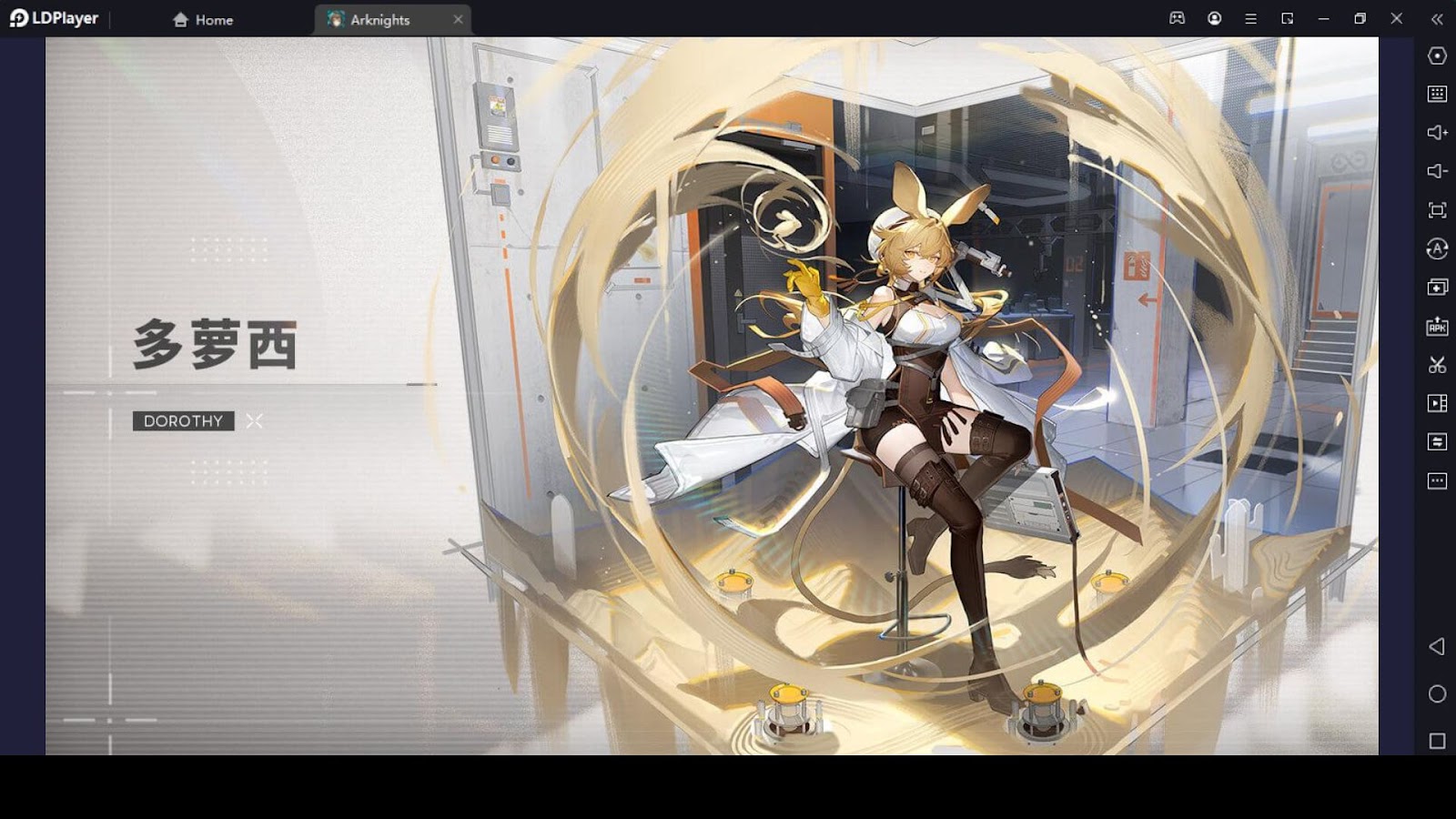Collapse the right sidebar with the double-chevron

pyautogui.click(x=1437, y=19)
